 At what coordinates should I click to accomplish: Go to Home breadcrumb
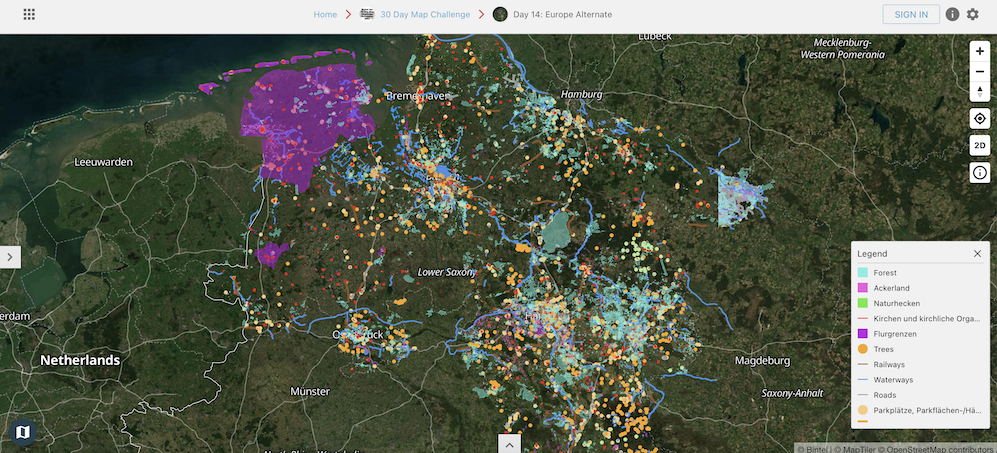[325, 15]
